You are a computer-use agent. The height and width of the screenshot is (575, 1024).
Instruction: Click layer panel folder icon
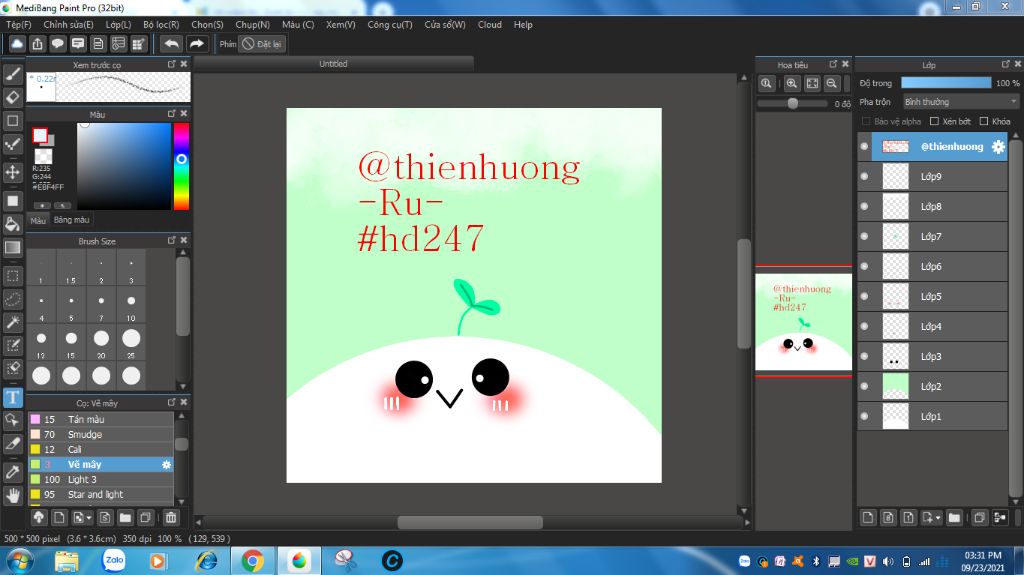[954, 518]
